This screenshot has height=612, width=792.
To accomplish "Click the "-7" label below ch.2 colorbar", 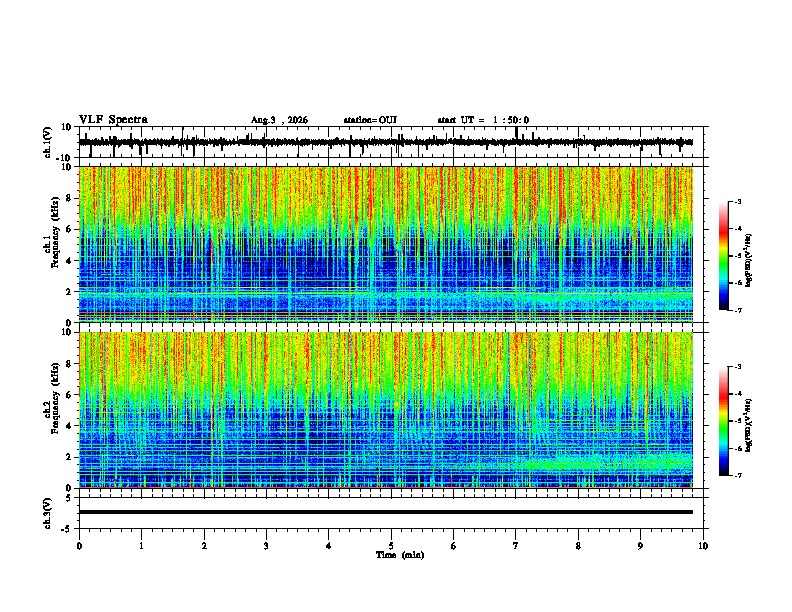I will pyautogui.click(x=738, y=475).
